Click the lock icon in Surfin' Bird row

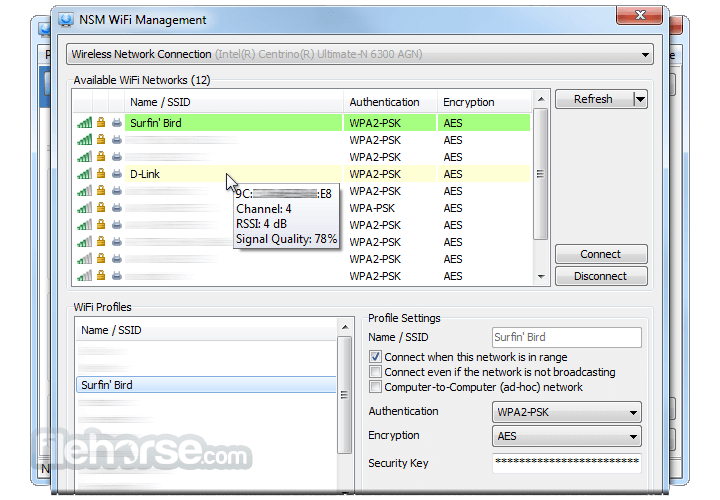click(101, 123)
